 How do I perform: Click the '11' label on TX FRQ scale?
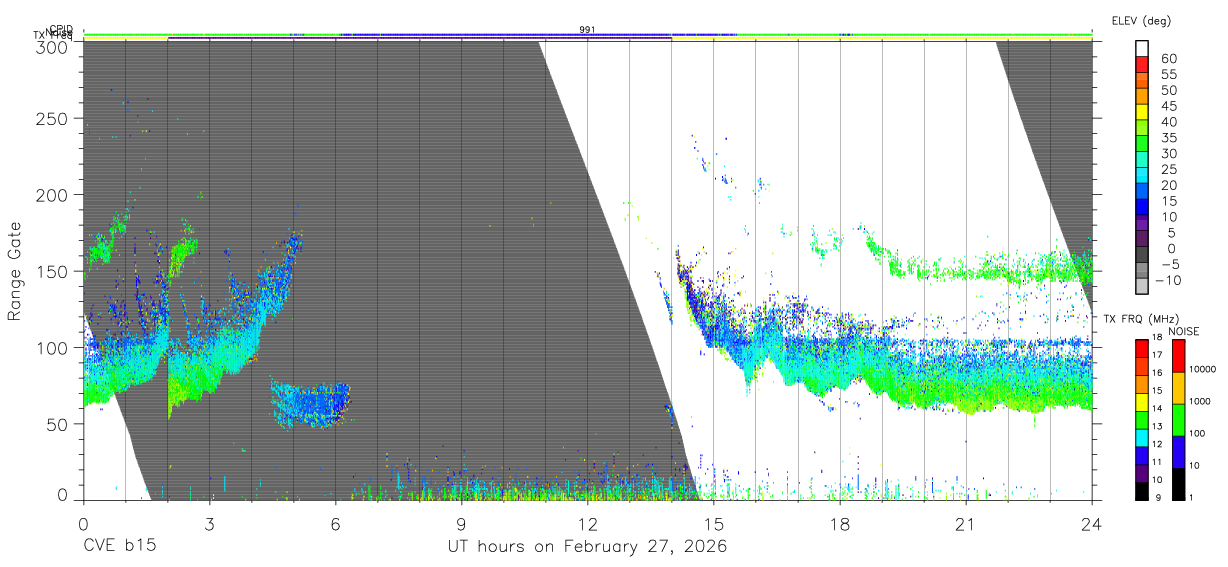click(1158, 463)
